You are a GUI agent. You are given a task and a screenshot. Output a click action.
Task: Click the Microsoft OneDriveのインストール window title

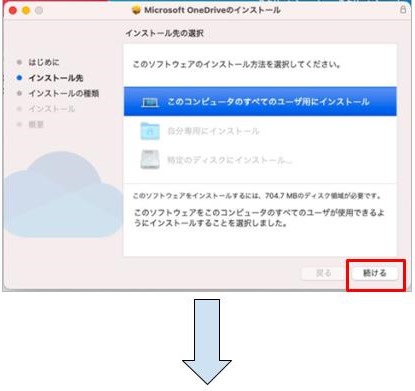pos(212,10)
